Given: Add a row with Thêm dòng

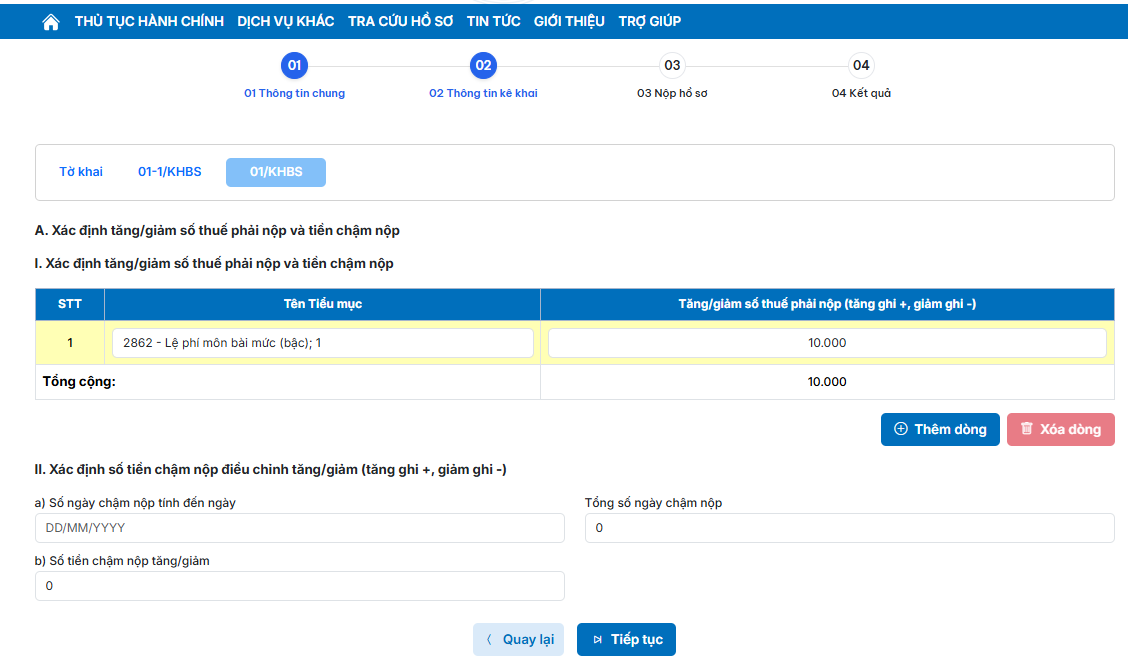Looking at the screenshot, I should [x=939, y=429].
